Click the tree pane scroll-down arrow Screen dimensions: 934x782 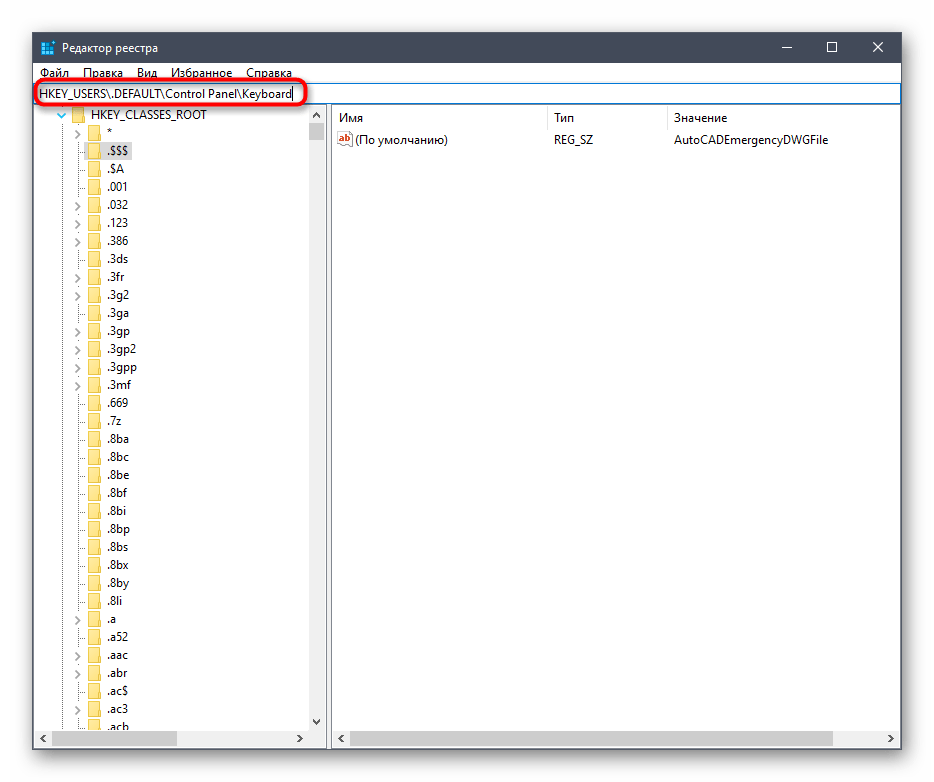pyautogui.click(x=317, y=720)
